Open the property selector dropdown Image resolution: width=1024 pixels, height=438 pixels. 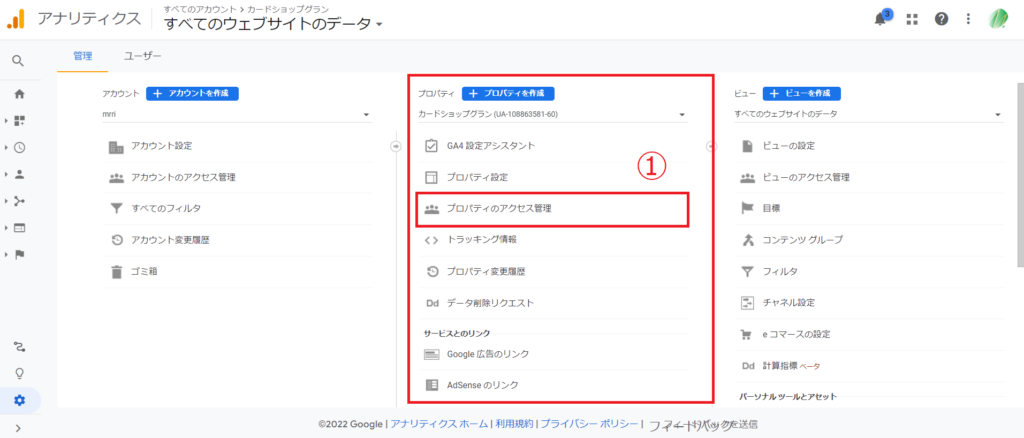coord(551,115)
